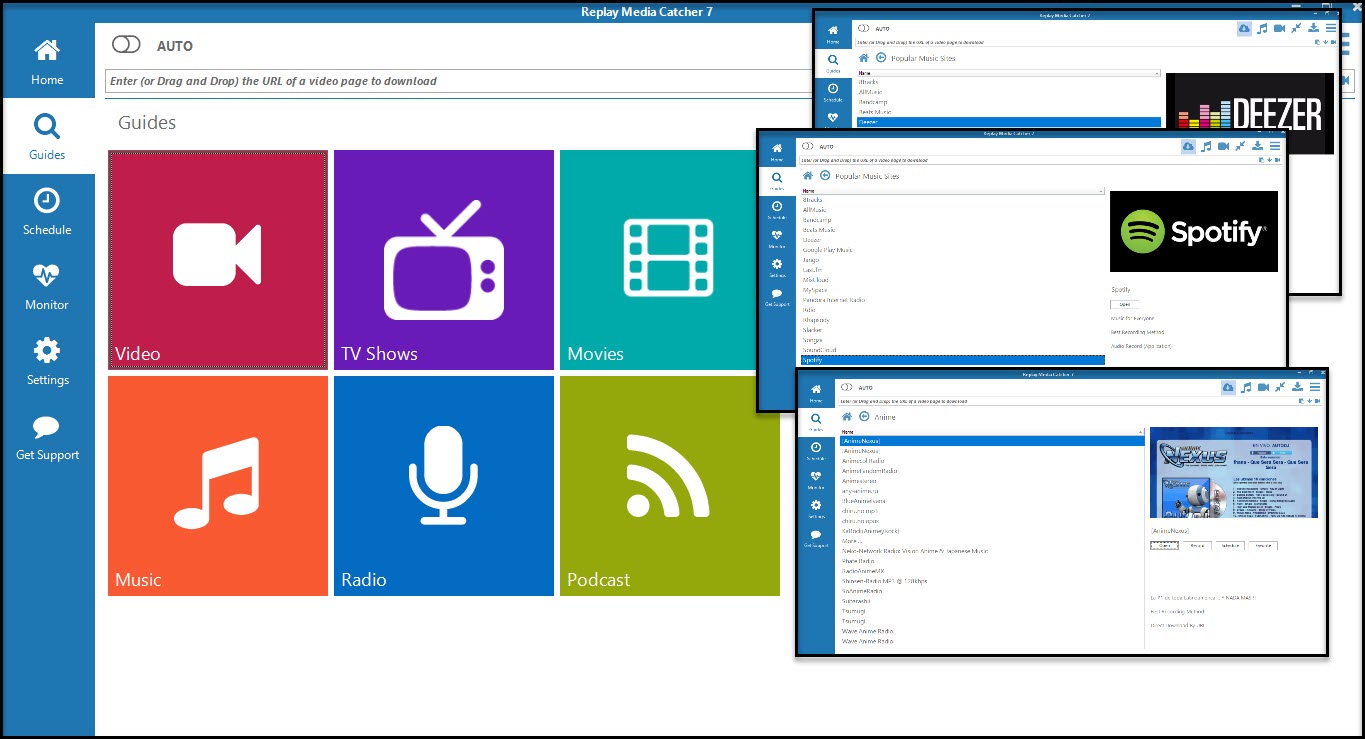Click guides home icon in the Spotify window
Image resolution: width=1365 pixels, height=739 pixels.
point(808,176)
